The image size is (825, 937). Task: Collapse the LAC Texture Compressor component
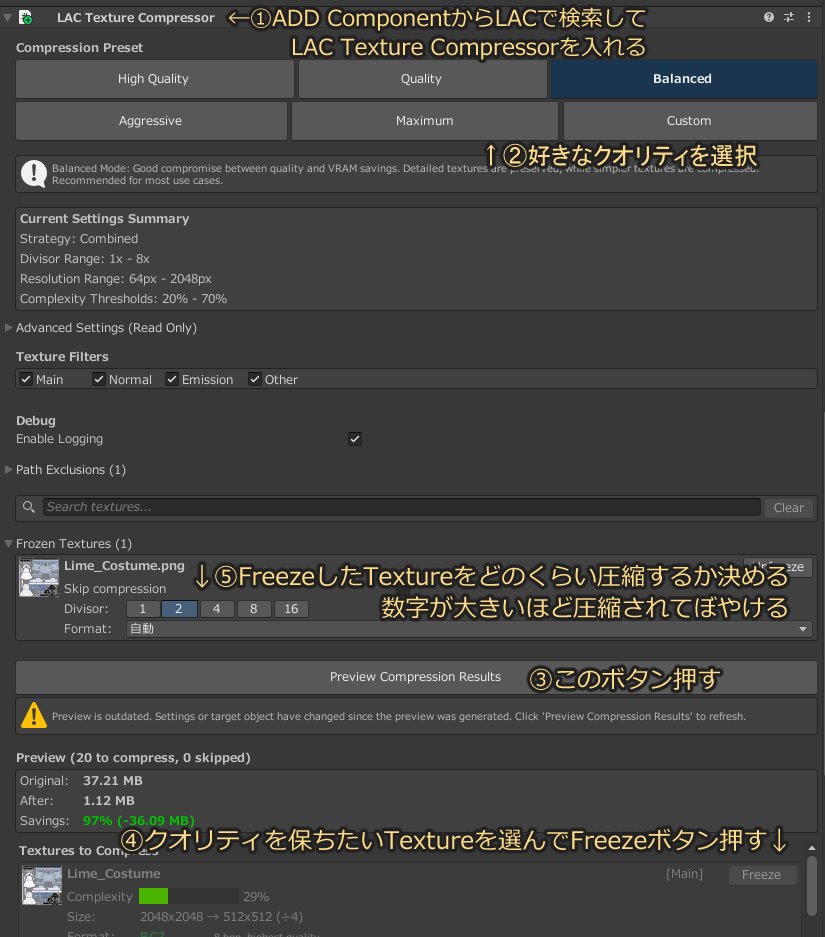pos(7,17)
